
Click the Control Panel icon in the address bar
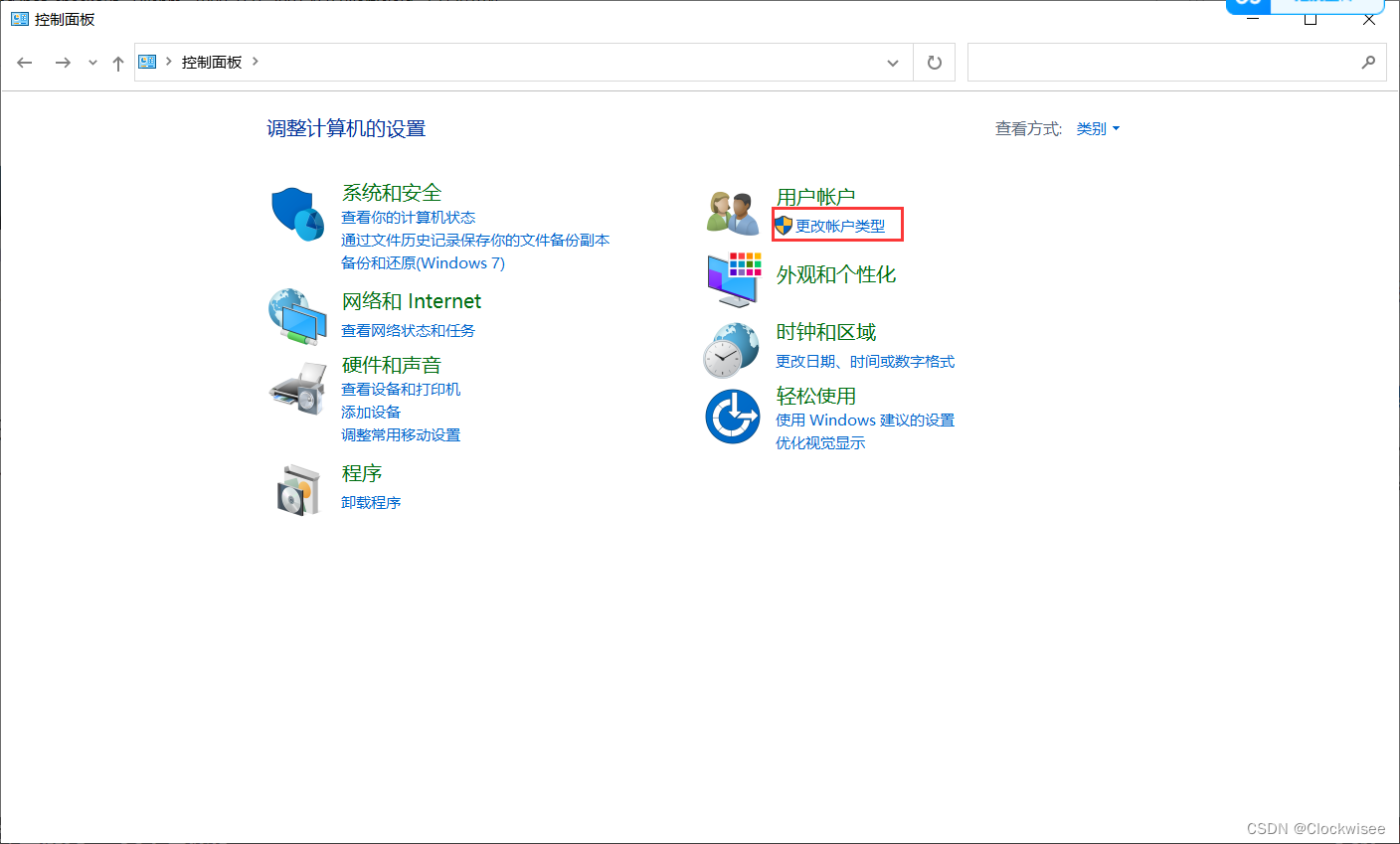click(147, 62)
